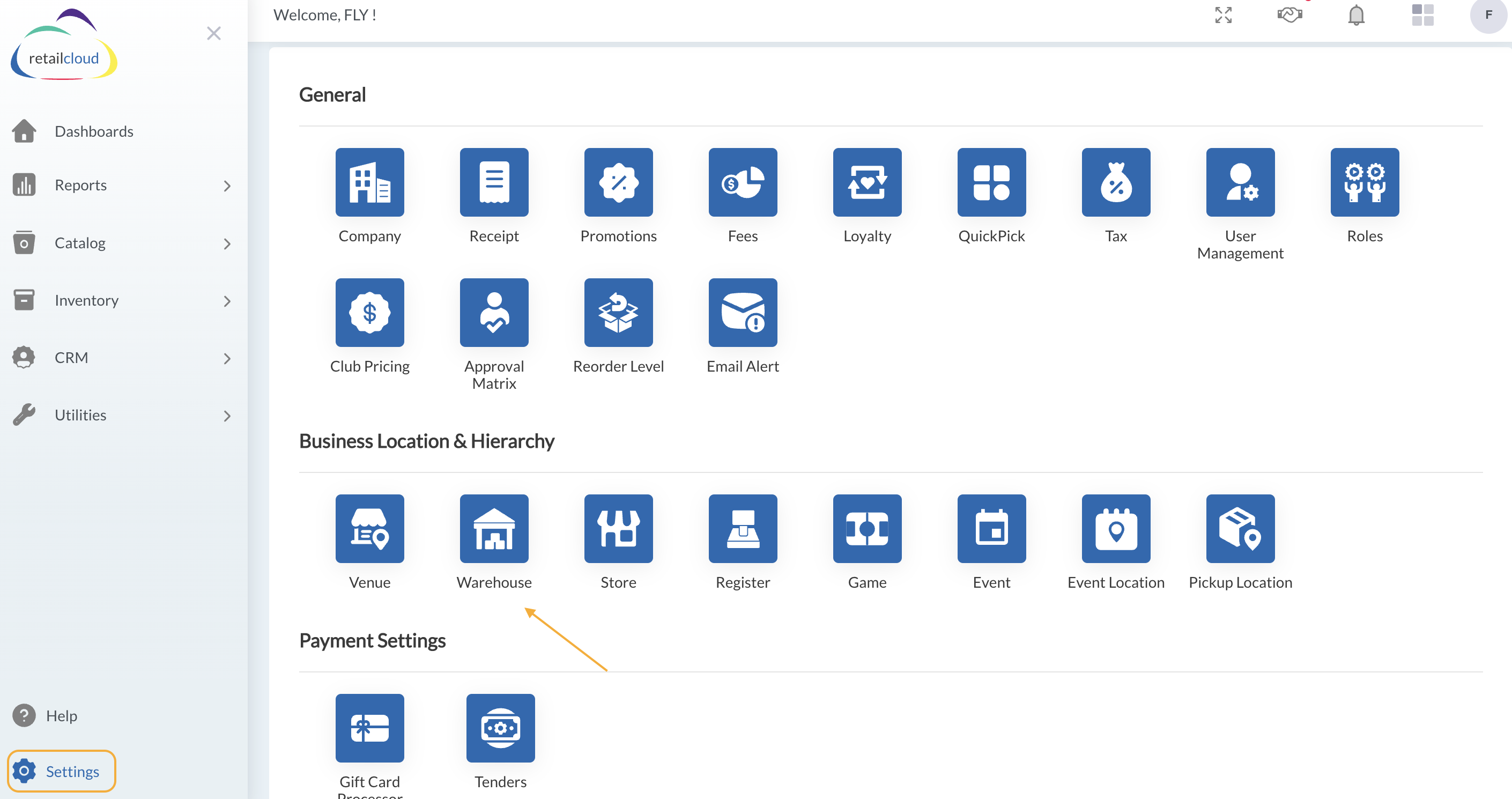
Task: Open the apps grid icon in header
Action: click(1423, 14)
